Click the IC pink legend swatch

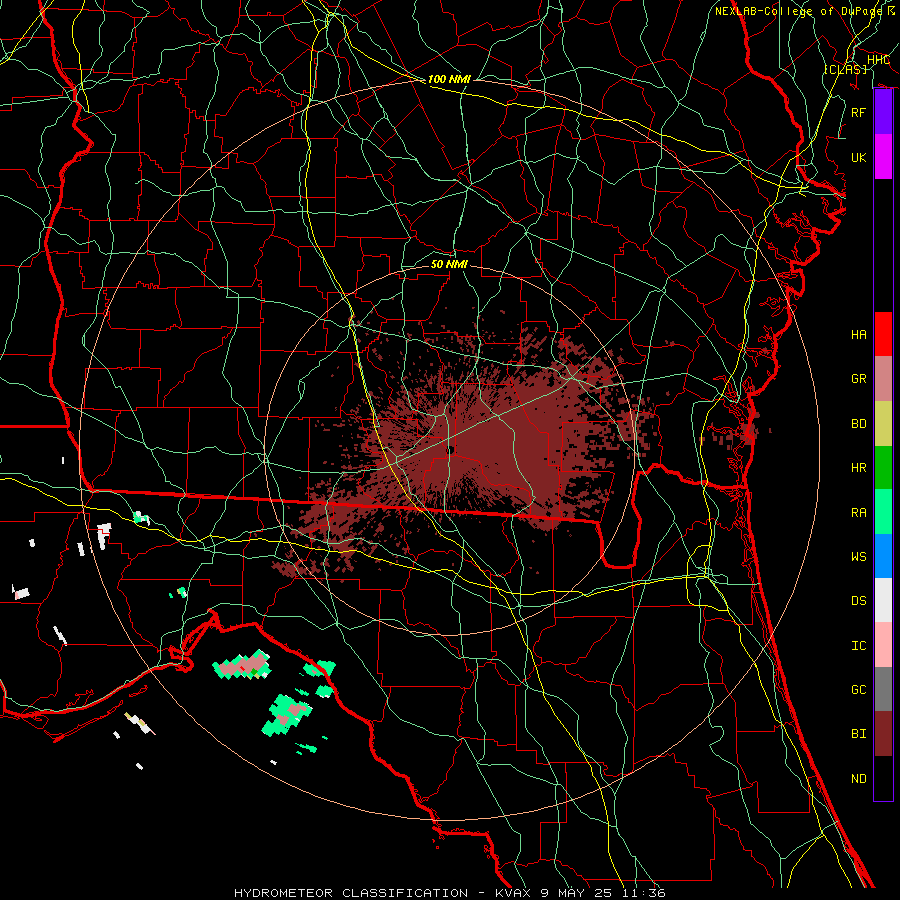click(x=883, y=645)
